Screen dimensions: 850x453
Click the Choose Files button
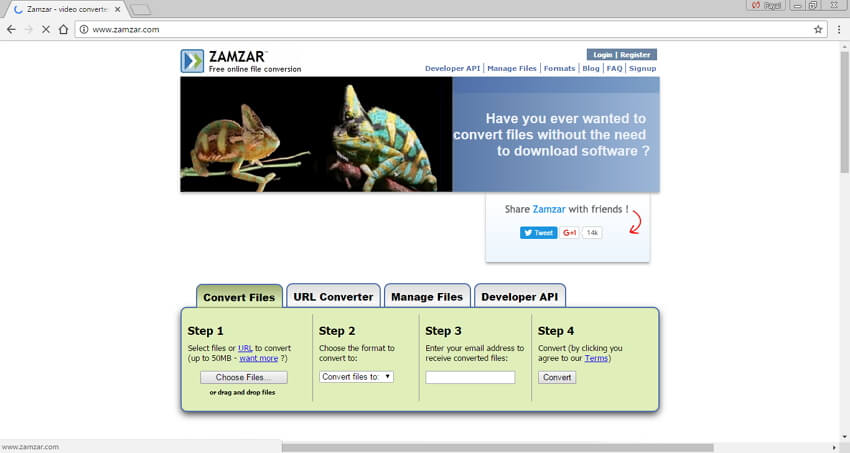coord(244,377)
